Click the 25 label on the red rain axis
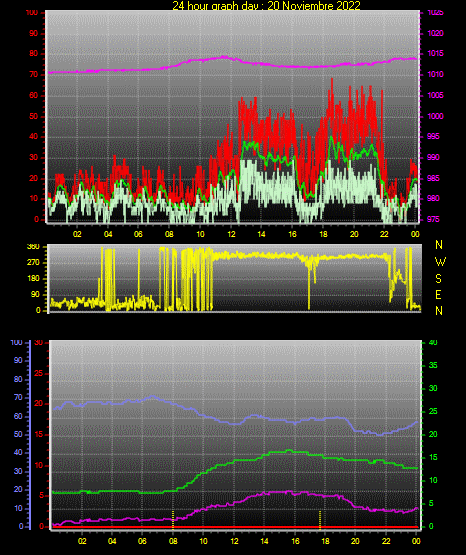Screen dimensions: 466x555 click(x=39, y=373)
